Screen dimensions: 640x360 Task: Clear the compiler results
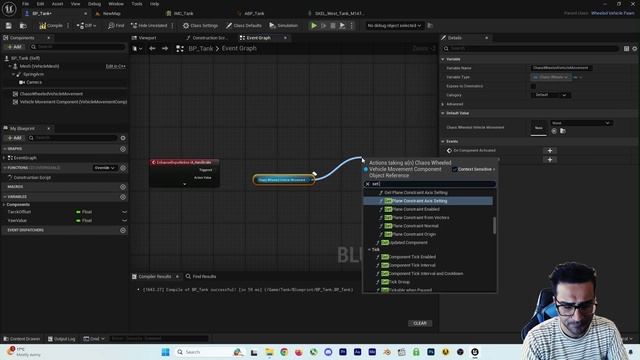click(420, 323)
